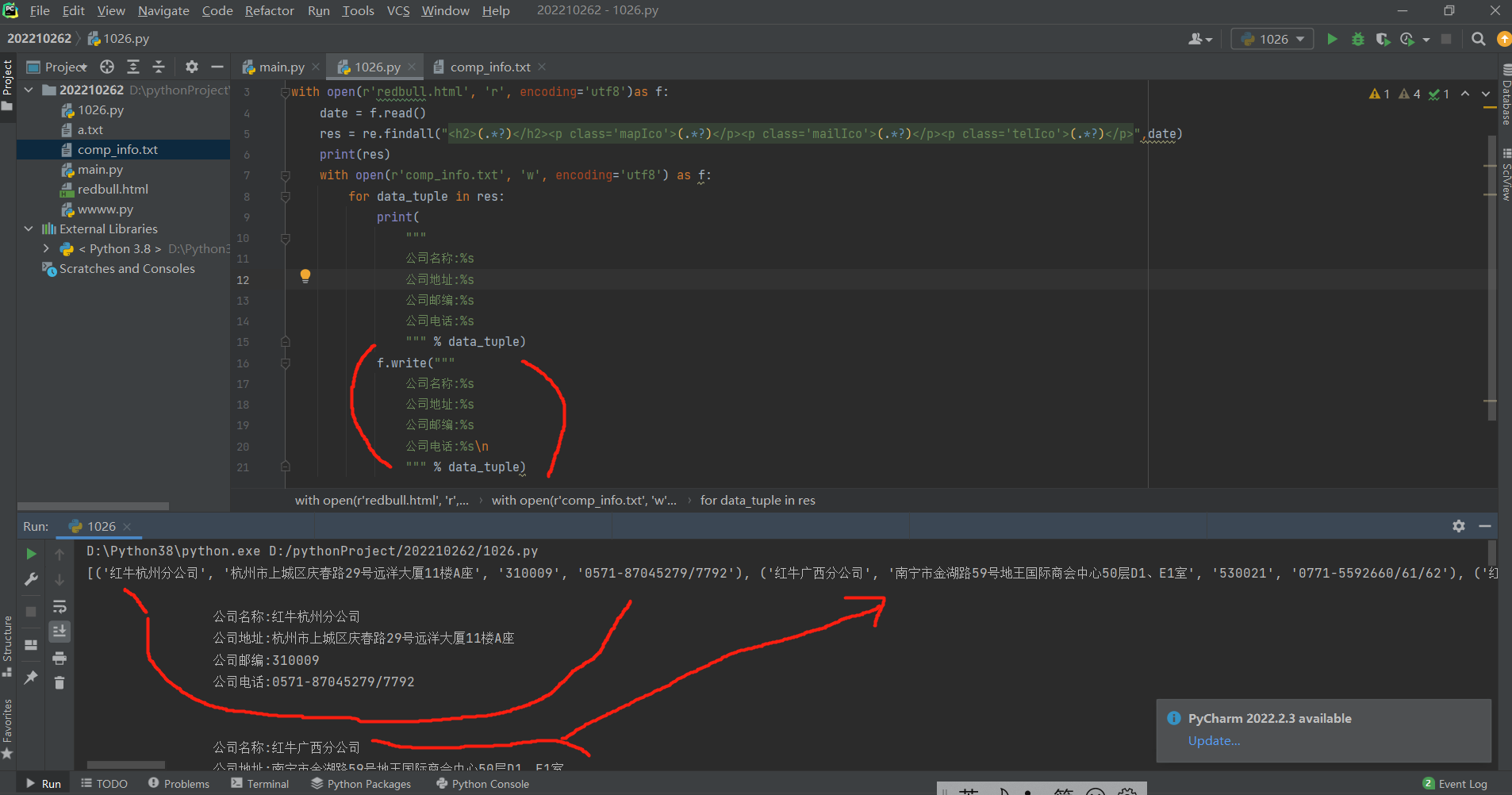1512x795 pixels.
Task: Open the Terminal tool window
Action: tap(260, 784)
